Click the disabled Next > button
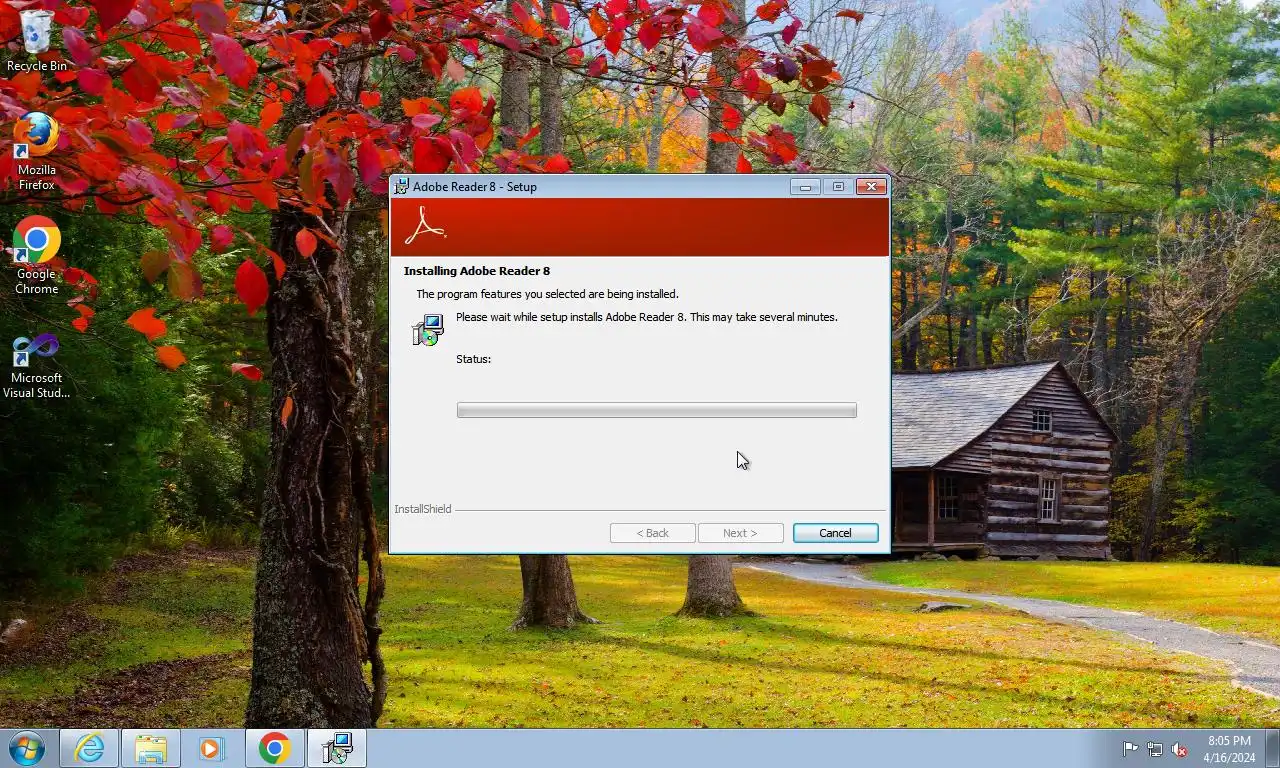1280x768 pixels. (740, 533)
